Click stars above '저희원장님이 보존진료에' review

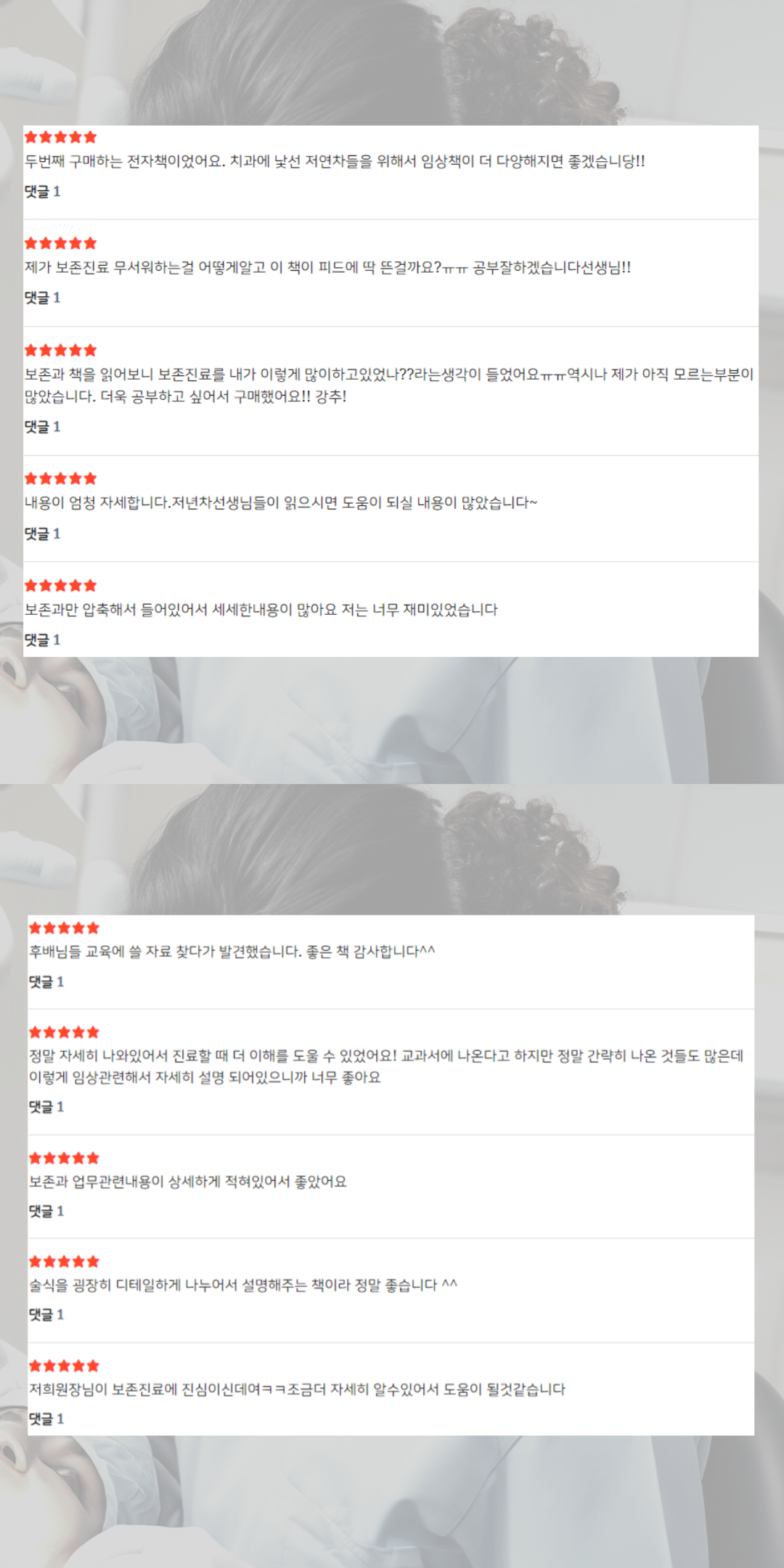pyautogui.click(x=64, y=1365)
